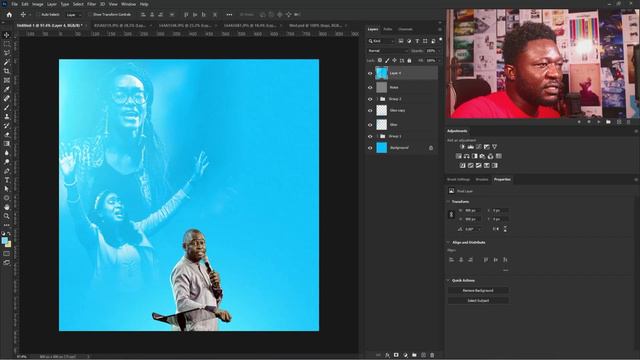Open the layer filter Kind dropdown

[x=381, y=41]
